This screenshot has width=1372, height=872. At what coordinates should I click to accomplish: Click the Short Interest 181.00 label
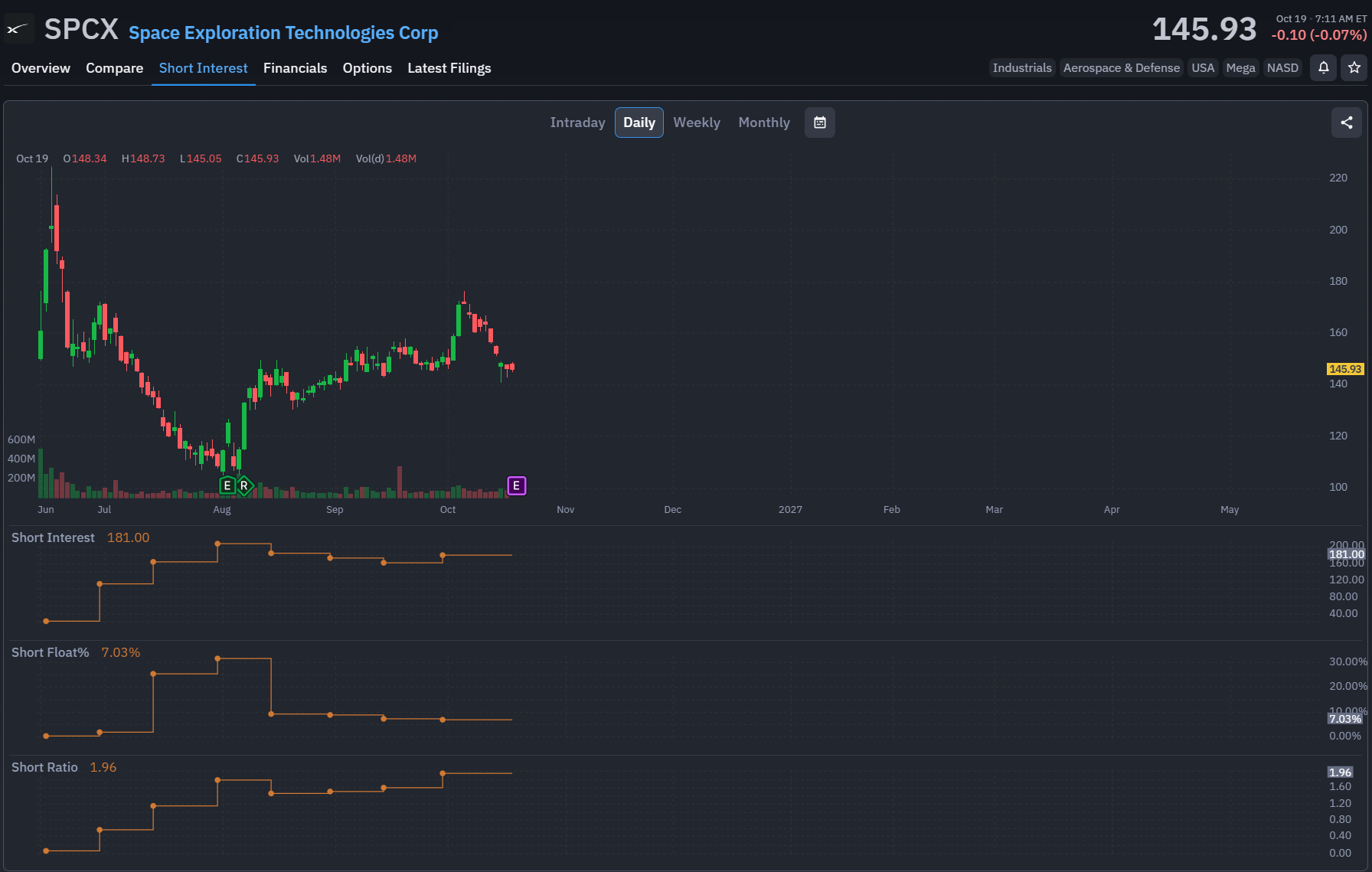pos(80,537)
